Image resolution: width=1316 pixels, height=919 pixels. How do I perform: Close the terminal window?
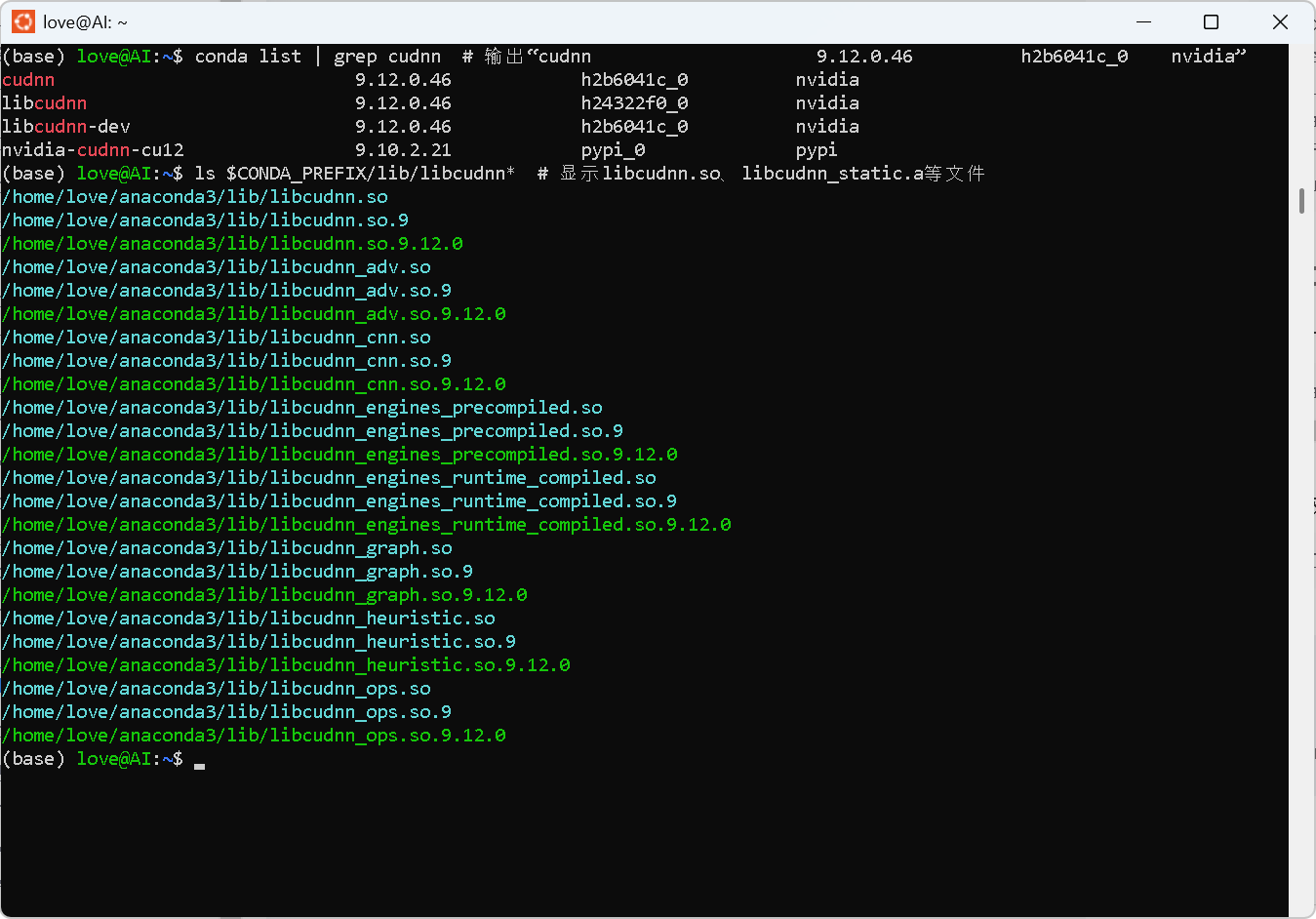point(1280,21)
